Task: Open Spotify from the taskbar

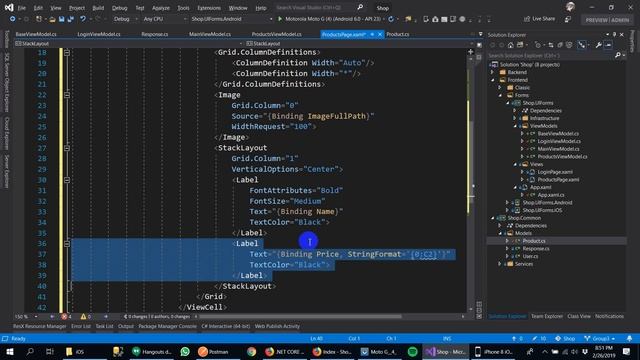Action: (412, 351)
